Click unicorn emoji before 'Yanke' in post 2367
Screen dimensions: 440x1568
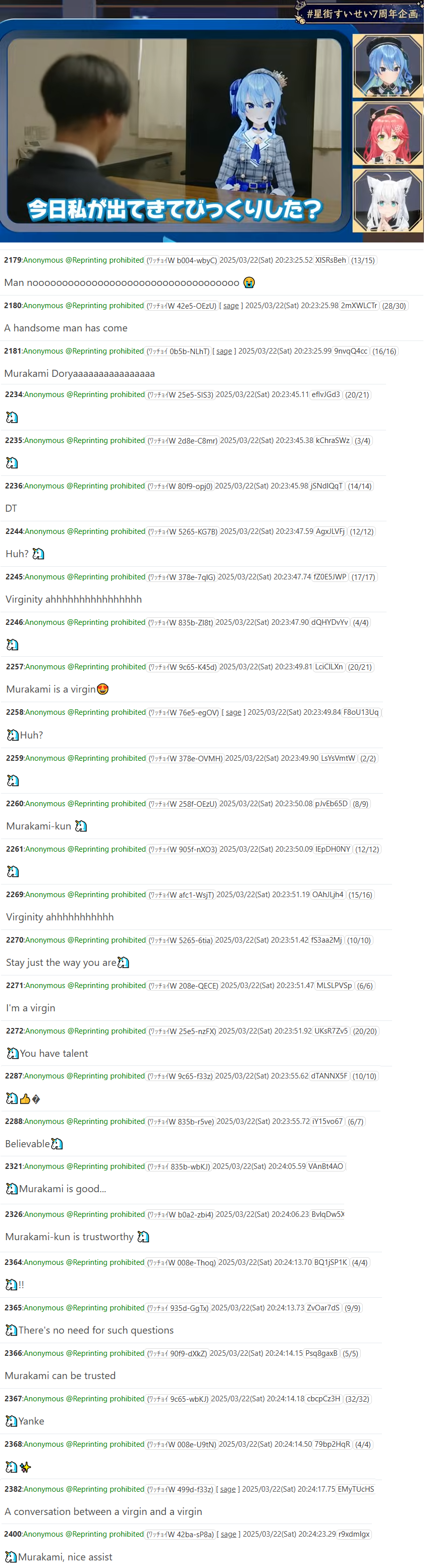pos(11,1420)
